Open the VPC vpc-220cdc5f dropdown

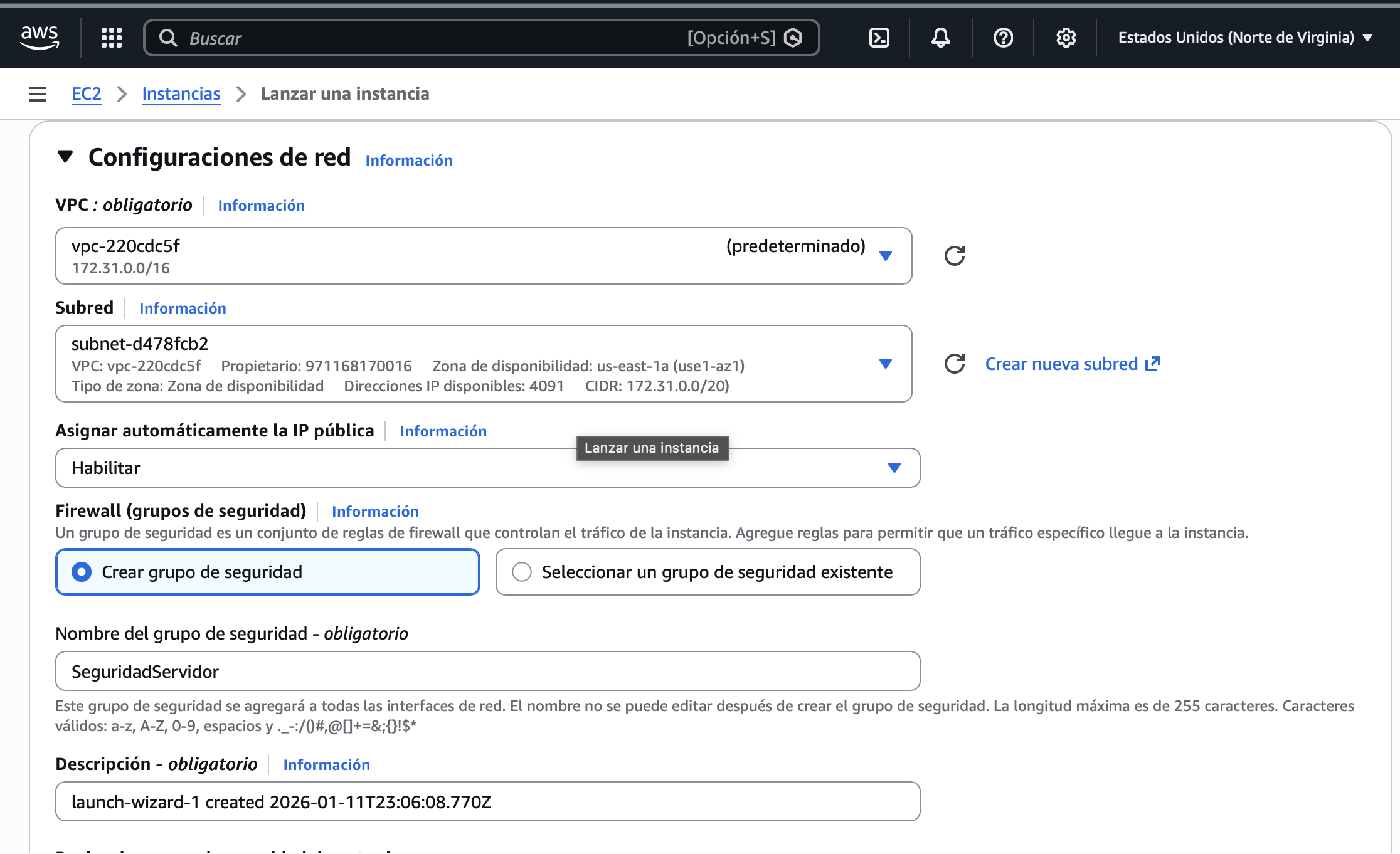[x=483, y=256]
